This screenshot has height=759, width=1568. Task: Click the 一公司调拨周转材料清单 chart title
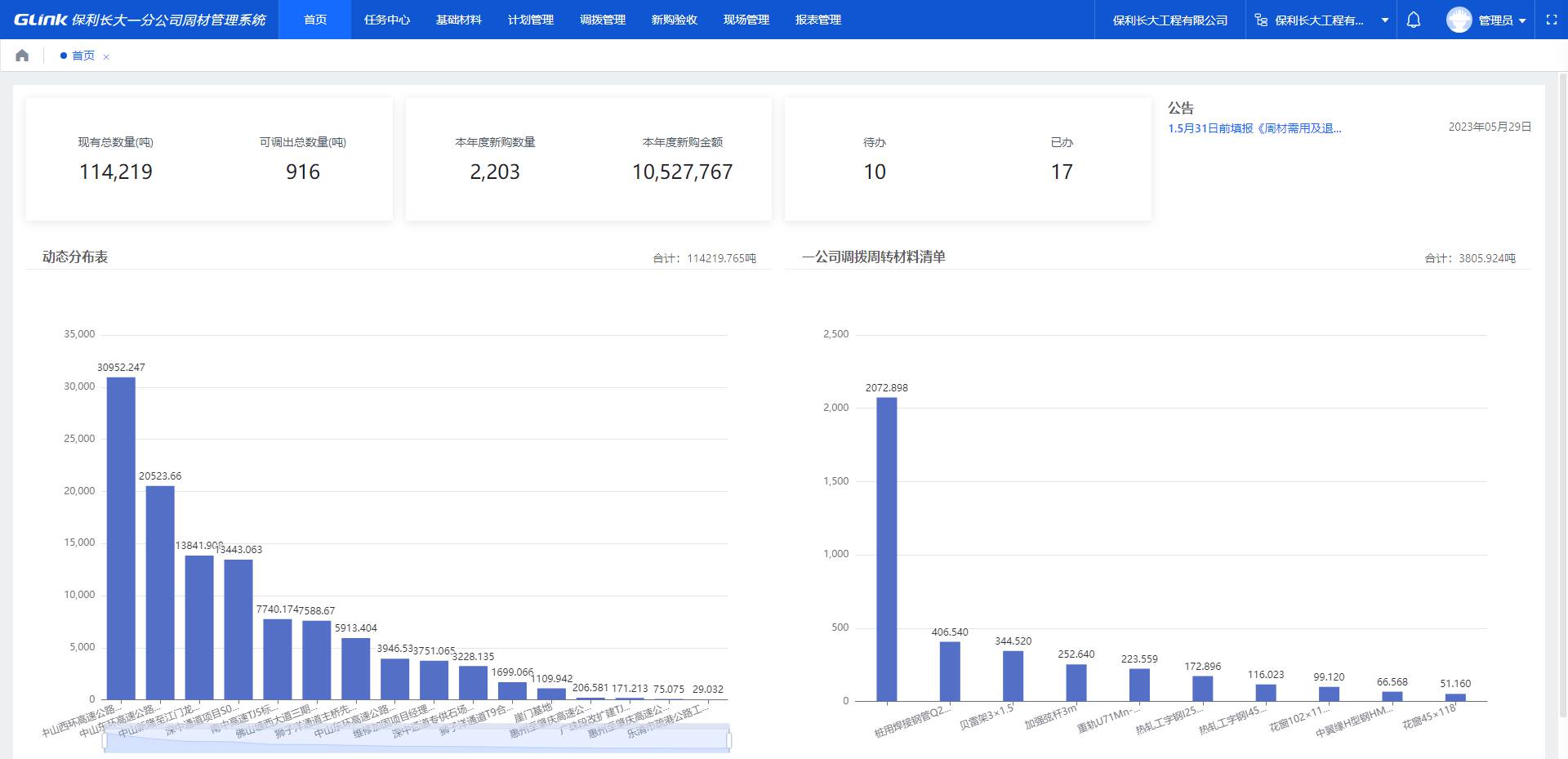(874, 257)
